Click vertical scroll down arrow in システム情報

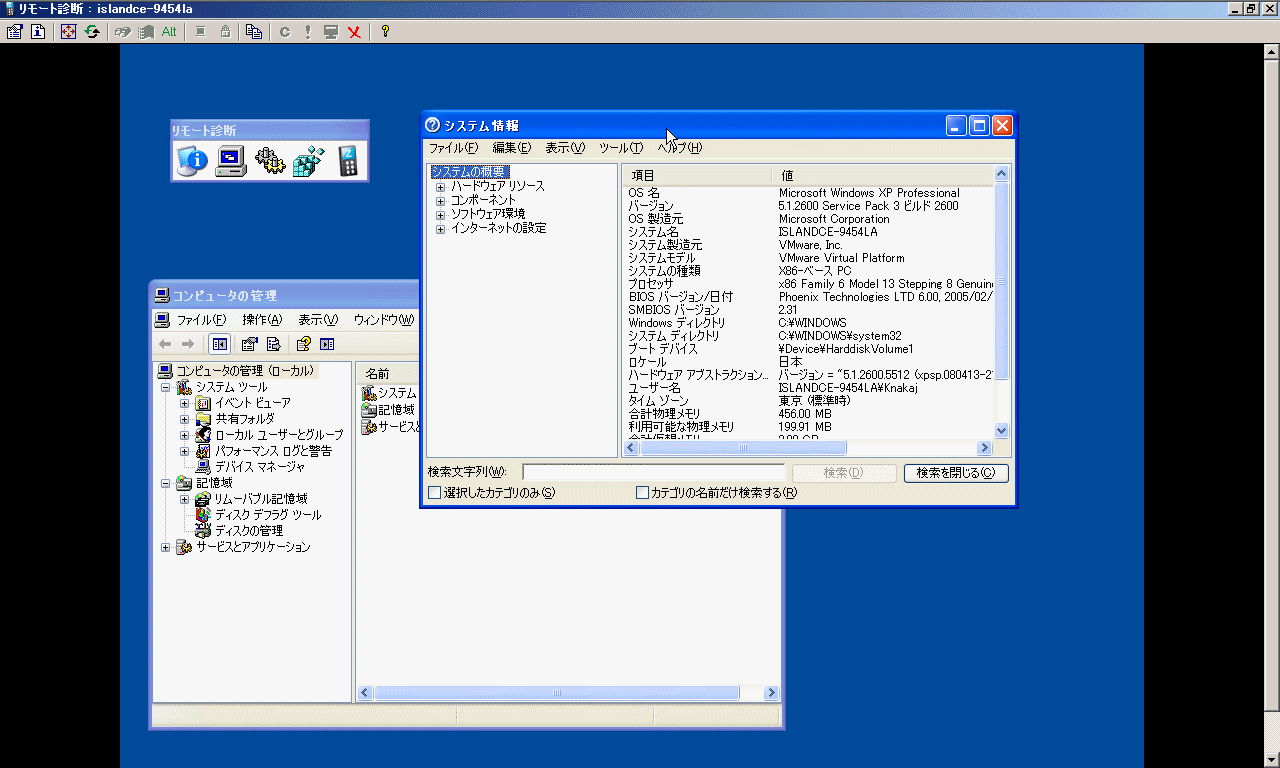point(1002,431)
